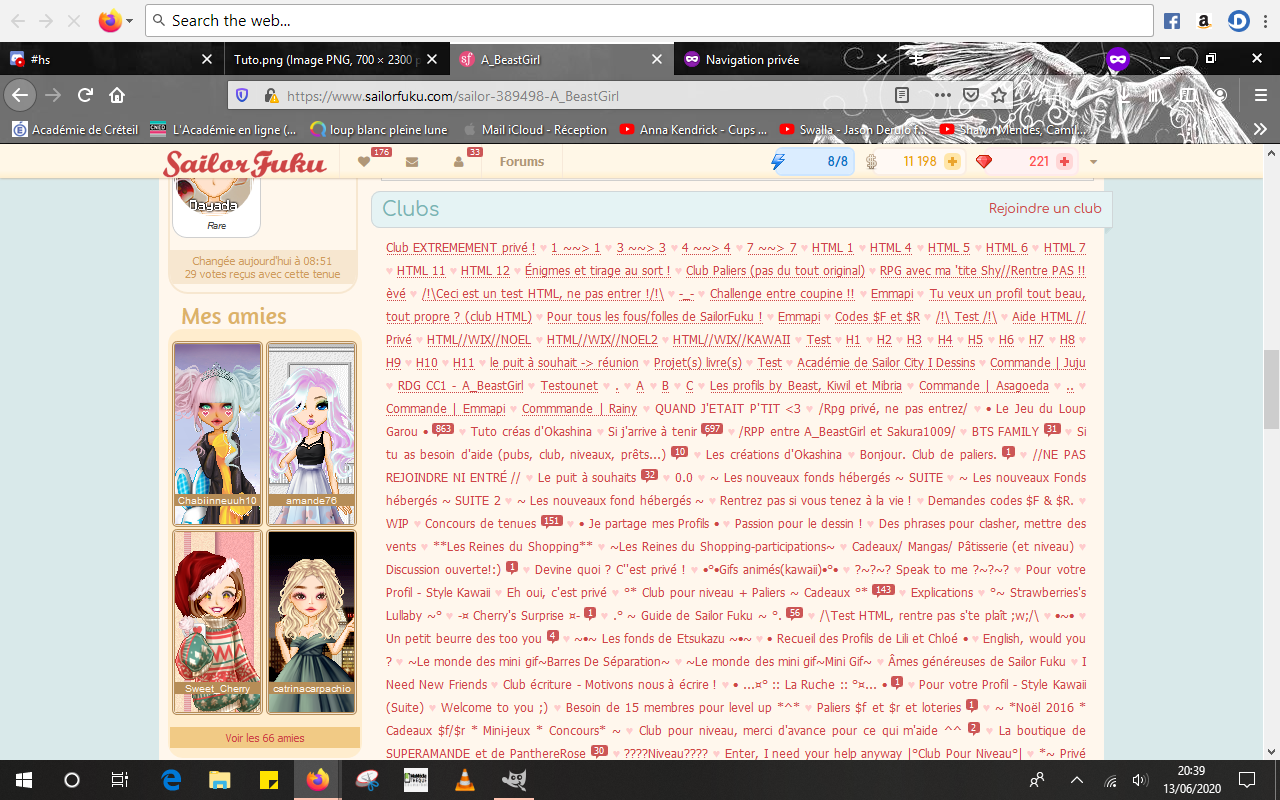Open GIMP from the taskbar

coord(513,779)
